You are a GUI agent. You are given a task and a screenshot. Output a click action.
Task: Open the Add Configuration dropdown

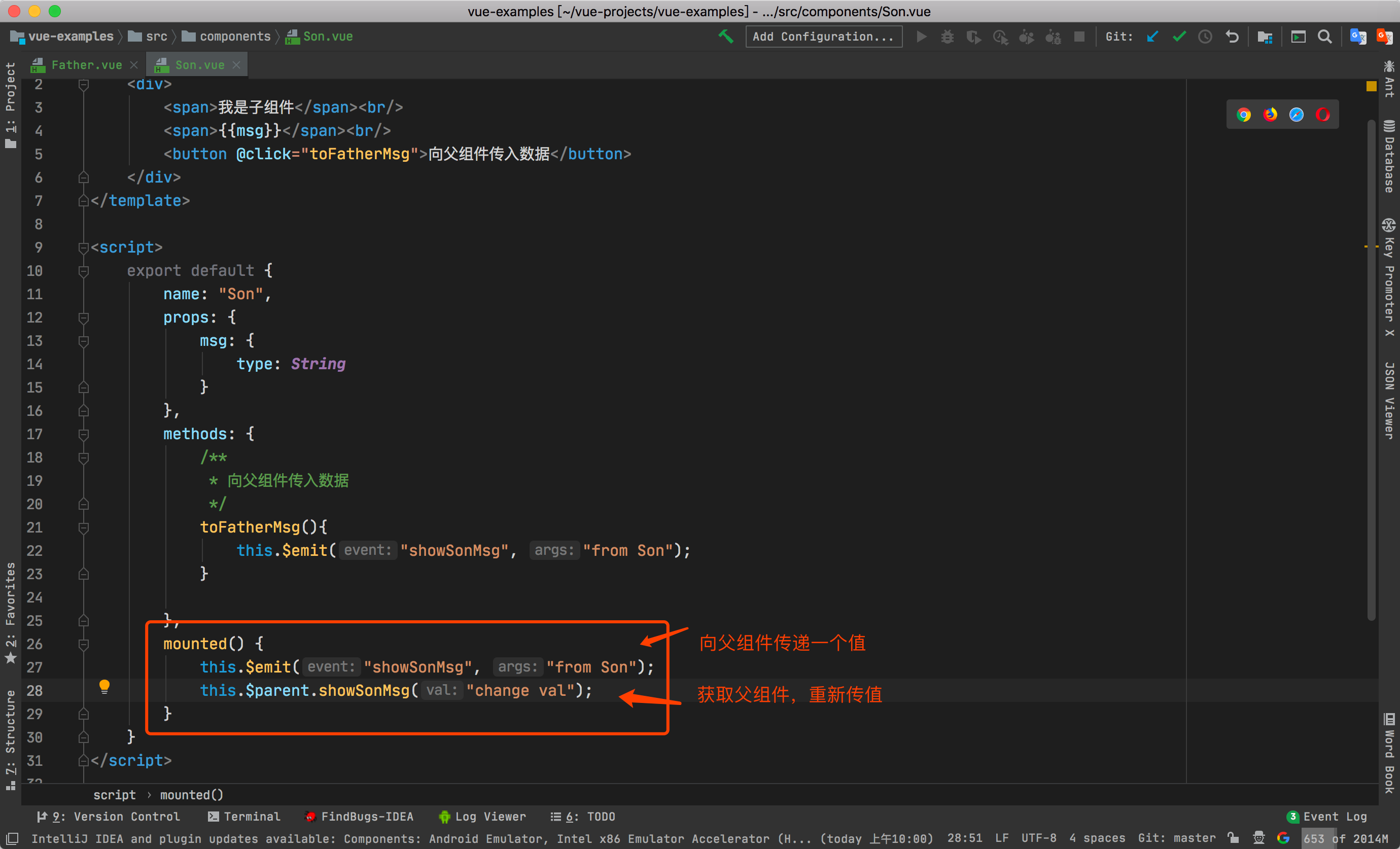pos(823,37)
